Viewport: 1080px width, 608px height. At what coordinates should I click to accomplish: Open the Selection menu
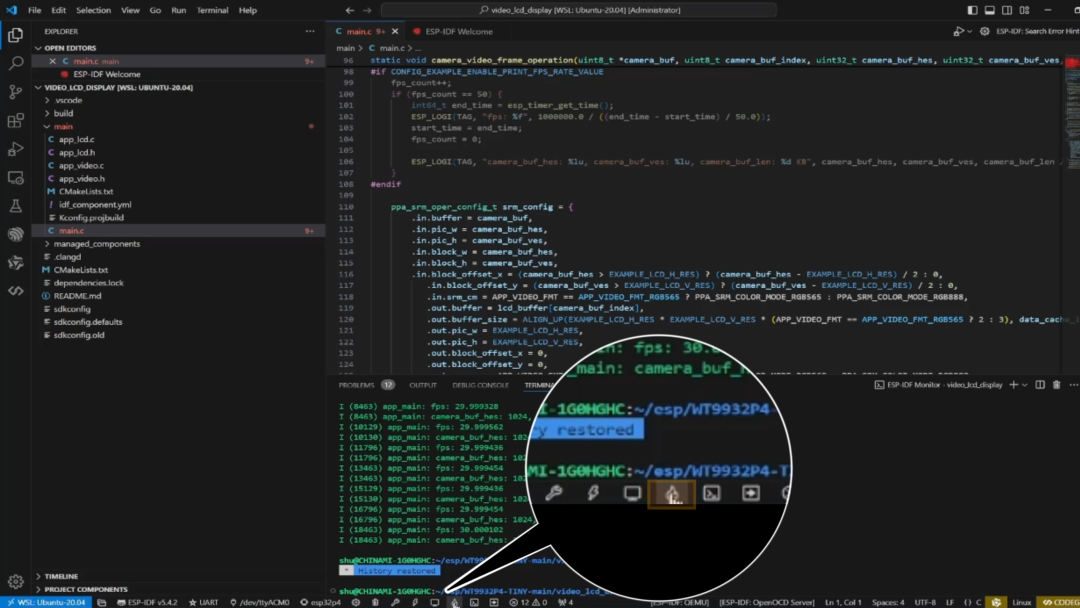[93, 10]
